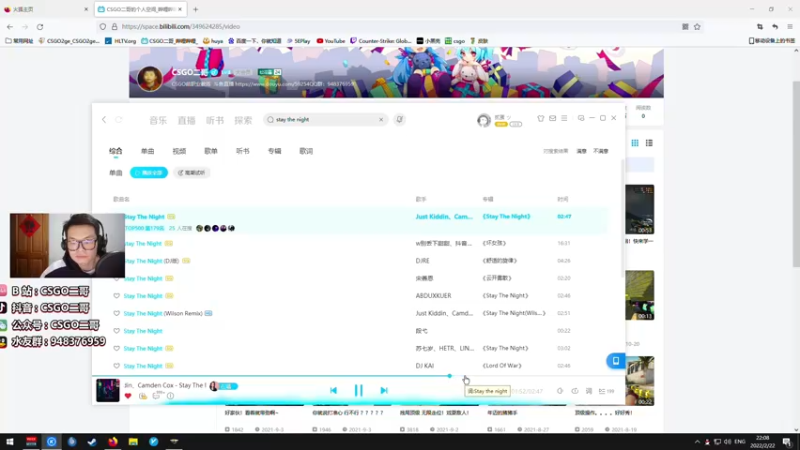800x450 pixels.
Task: Open album 《Stay The Night》 in first row
Action: [x=506, y=216]
